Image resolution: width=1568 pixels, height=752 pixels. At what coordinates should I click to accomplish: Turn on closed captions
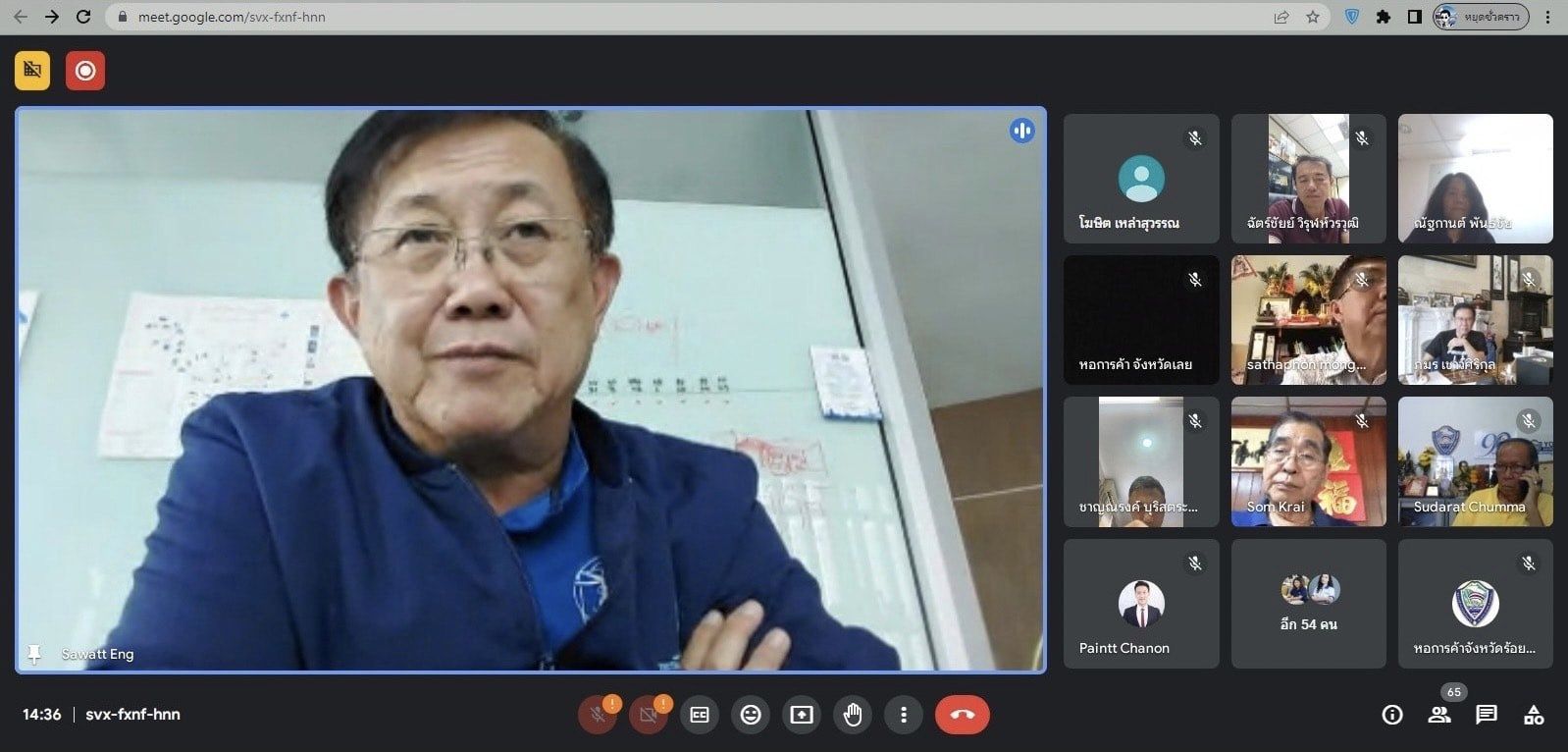(700, 715)
